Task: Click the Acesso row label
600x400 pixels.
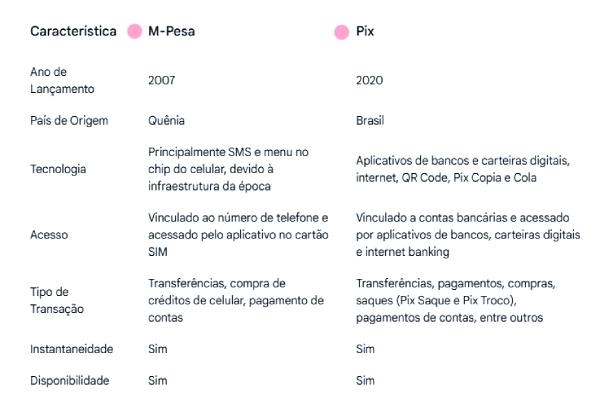Action: pyautogui.click(x=49, y=235)
